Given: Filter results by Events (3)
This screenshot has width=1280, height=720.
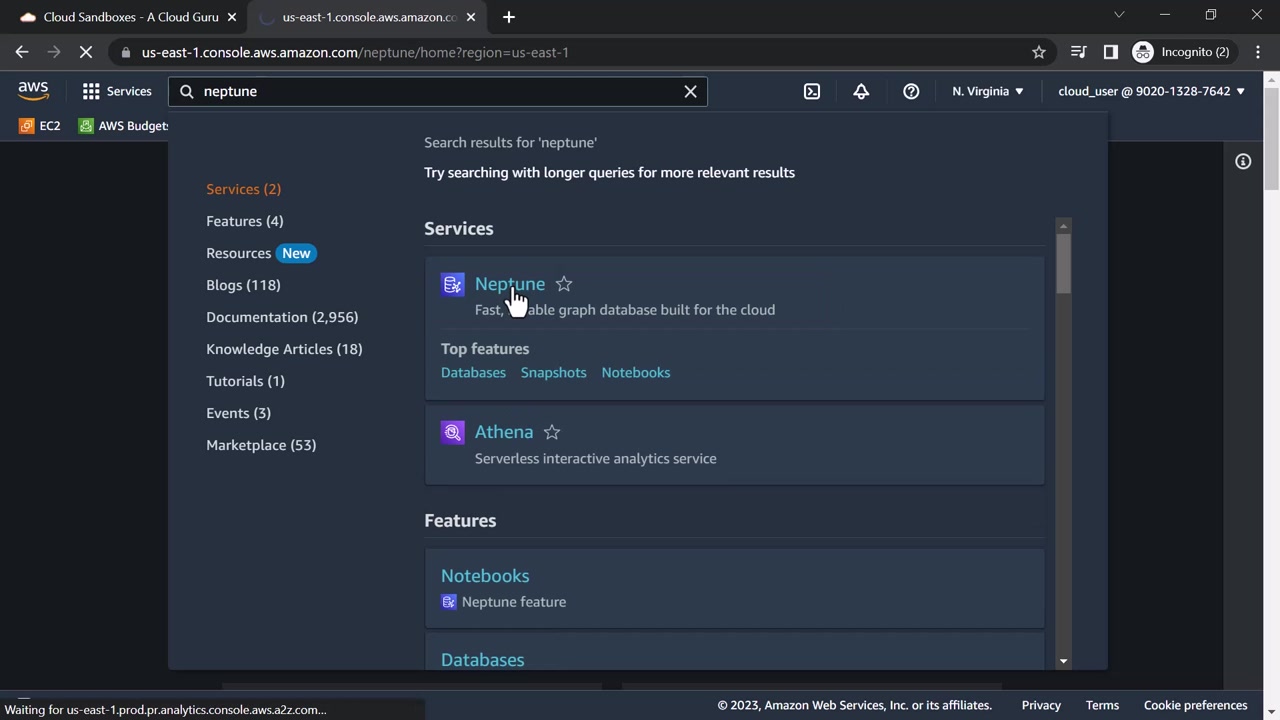Looking at the screenshot, I should coord(238,413).
